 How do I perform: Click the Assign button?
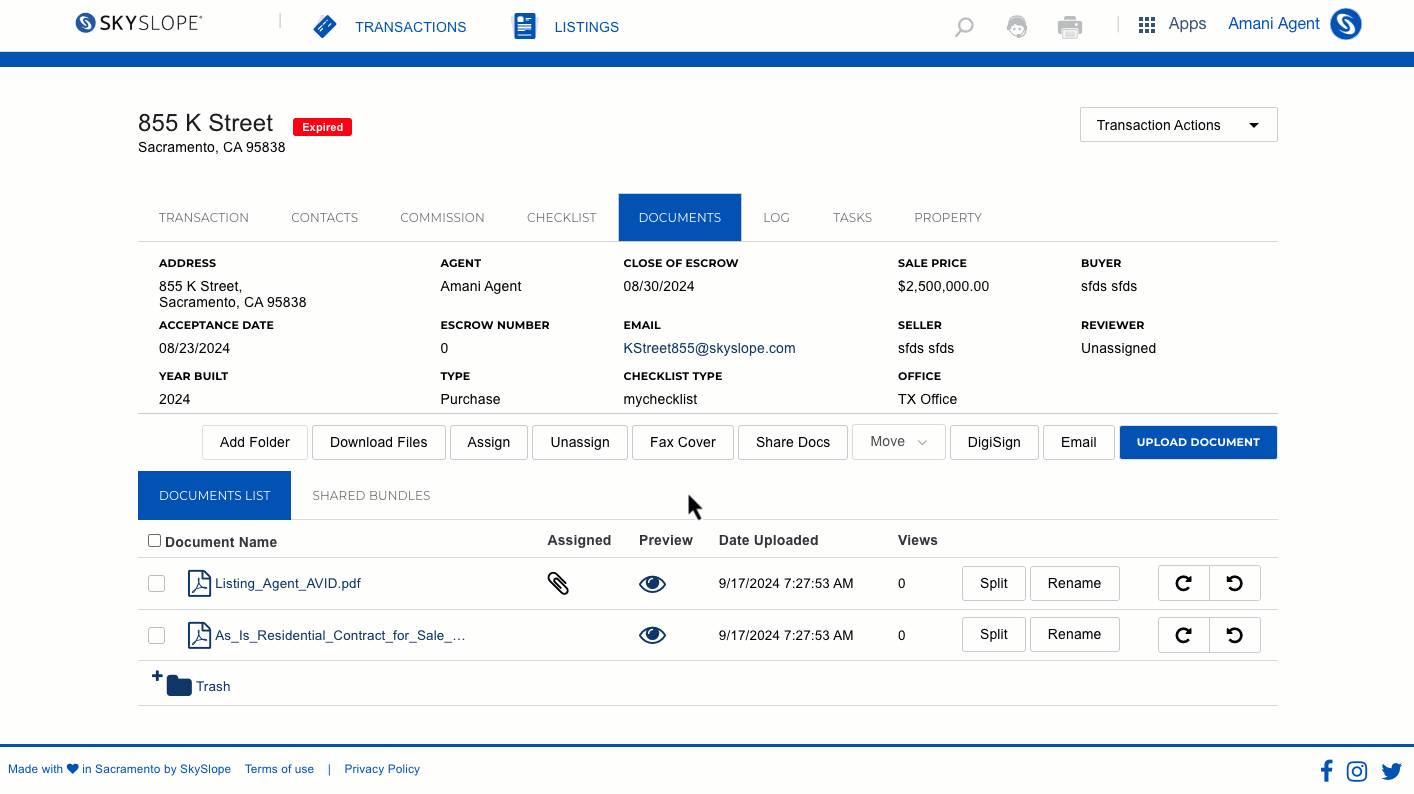pyautogui.click(x=489, y=442)
